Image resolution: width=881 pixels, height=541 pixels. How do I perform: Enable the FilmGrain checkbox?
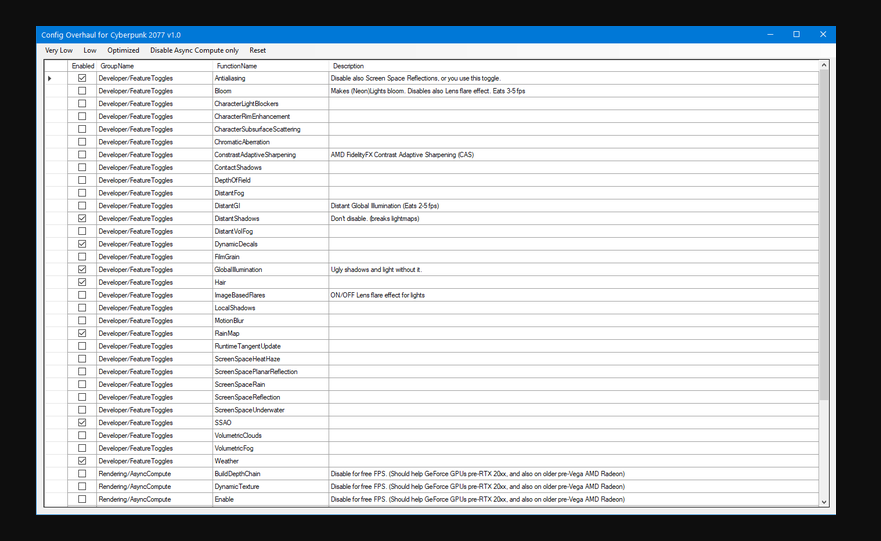[82, 257]
